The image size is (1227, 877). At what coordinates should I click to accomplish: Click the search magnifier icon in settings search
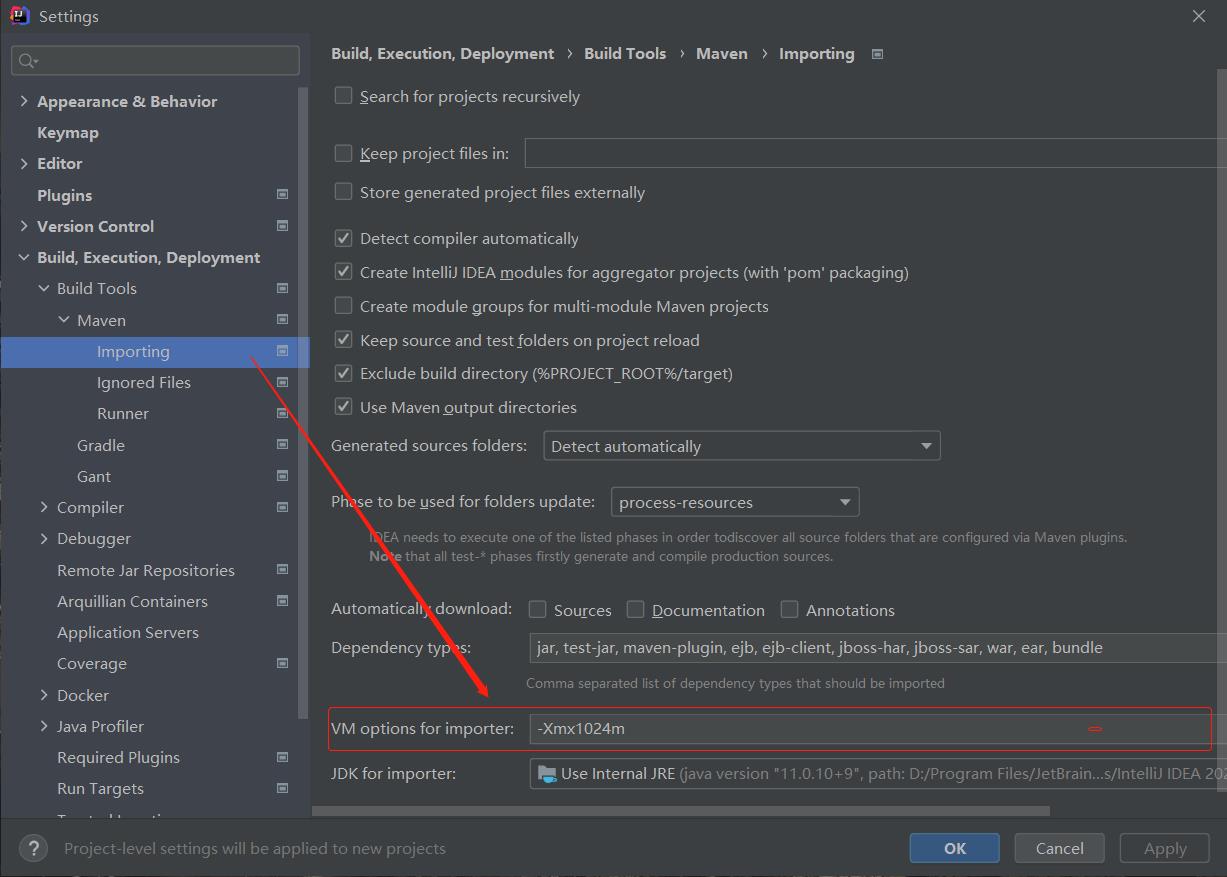28,61
